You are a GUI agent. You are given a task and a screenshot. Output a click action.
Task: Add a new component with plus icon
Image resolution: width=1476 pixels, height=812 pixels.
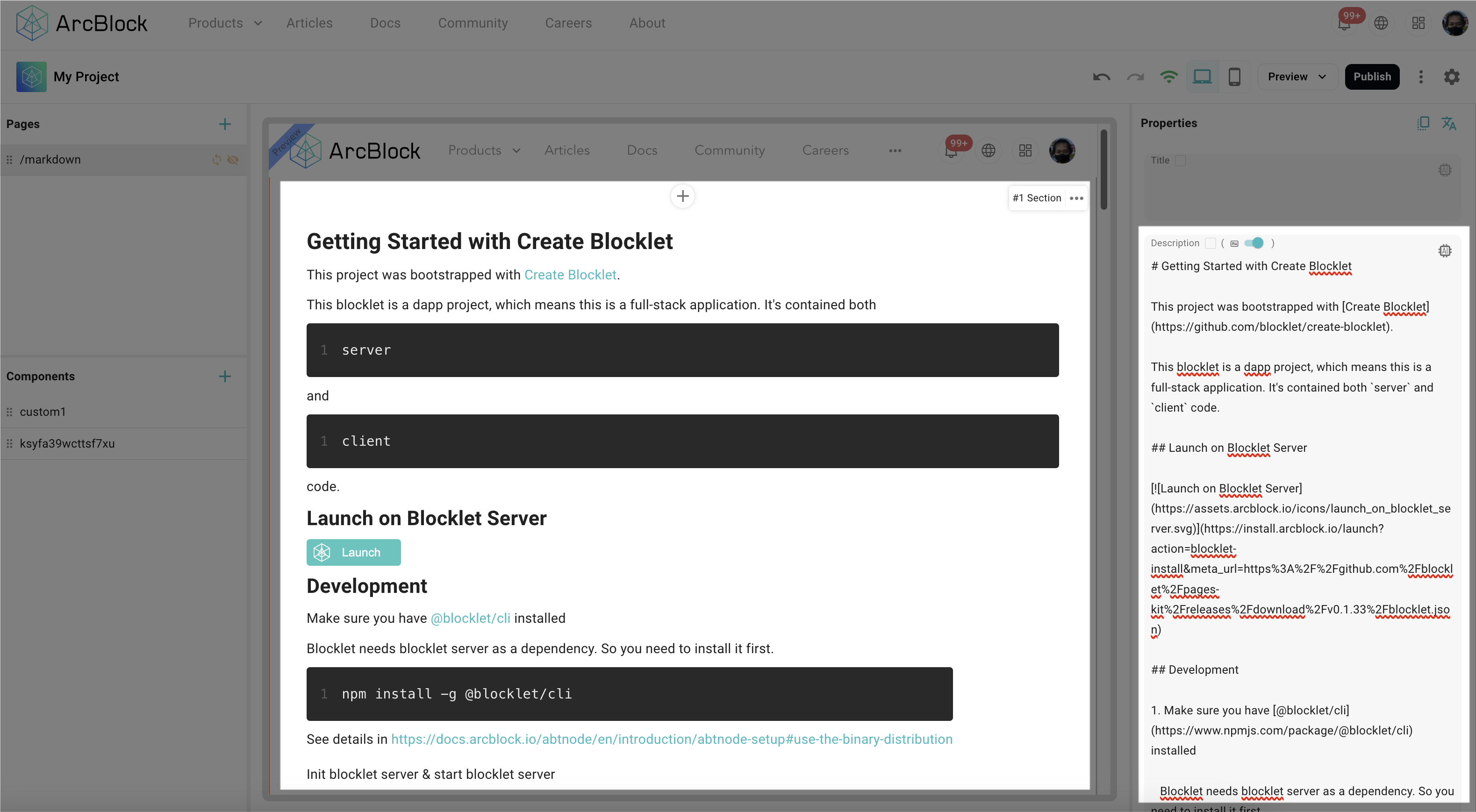(225, 376)
